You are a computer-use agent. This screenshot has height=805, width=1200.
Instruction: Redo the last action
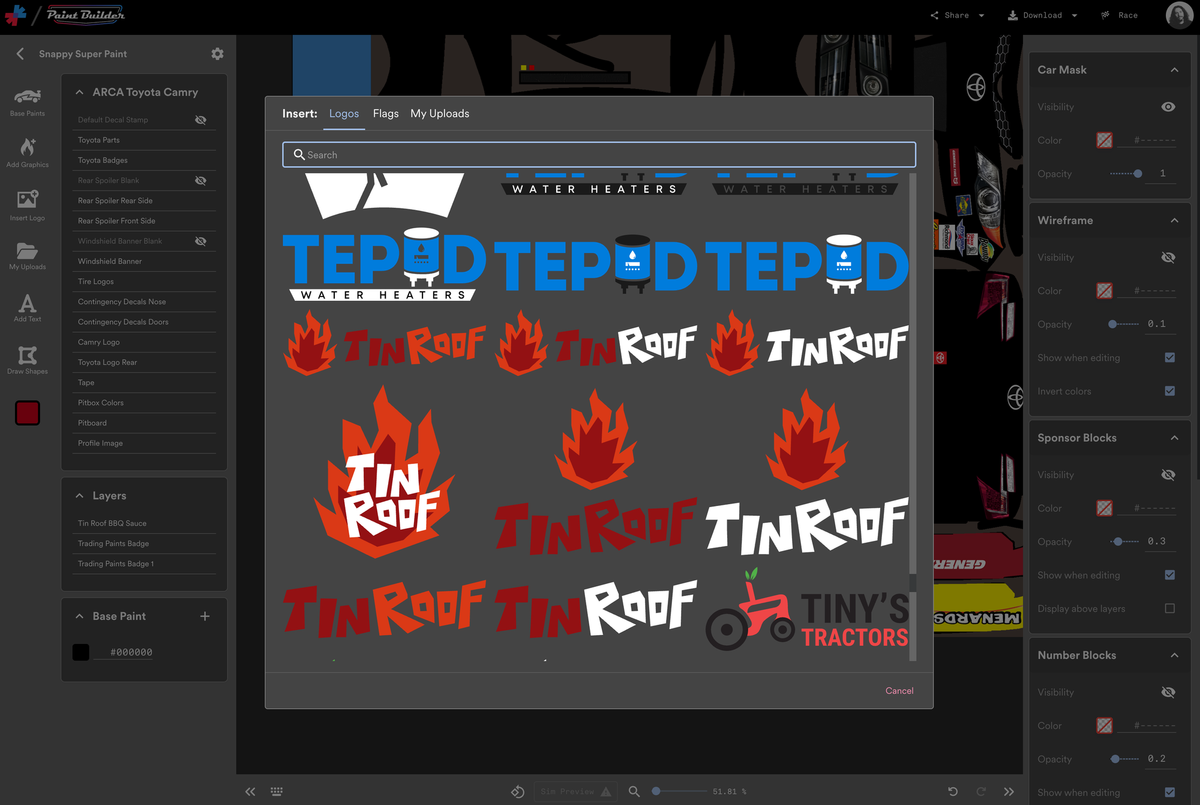coord(981,792)
